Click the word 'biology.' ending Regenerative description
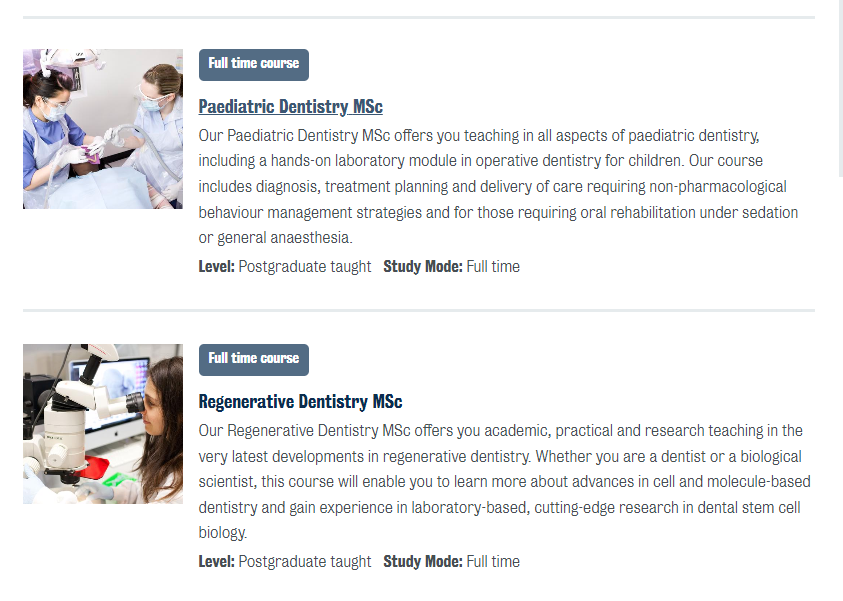Viewport: 843px width, 601px height. coord(222,534)
